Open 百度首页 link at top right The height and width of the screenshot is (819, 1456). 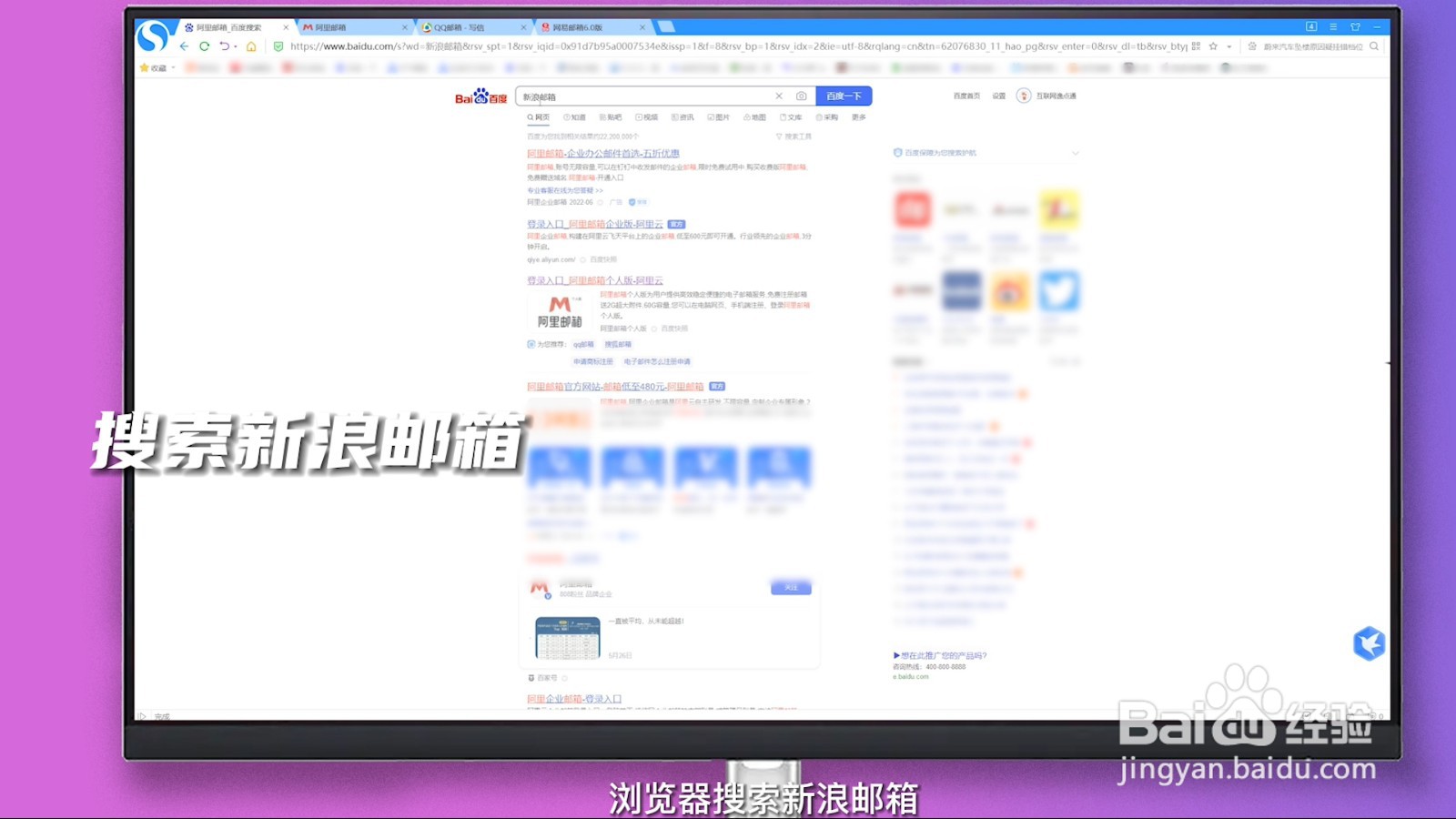coord(966,96)
